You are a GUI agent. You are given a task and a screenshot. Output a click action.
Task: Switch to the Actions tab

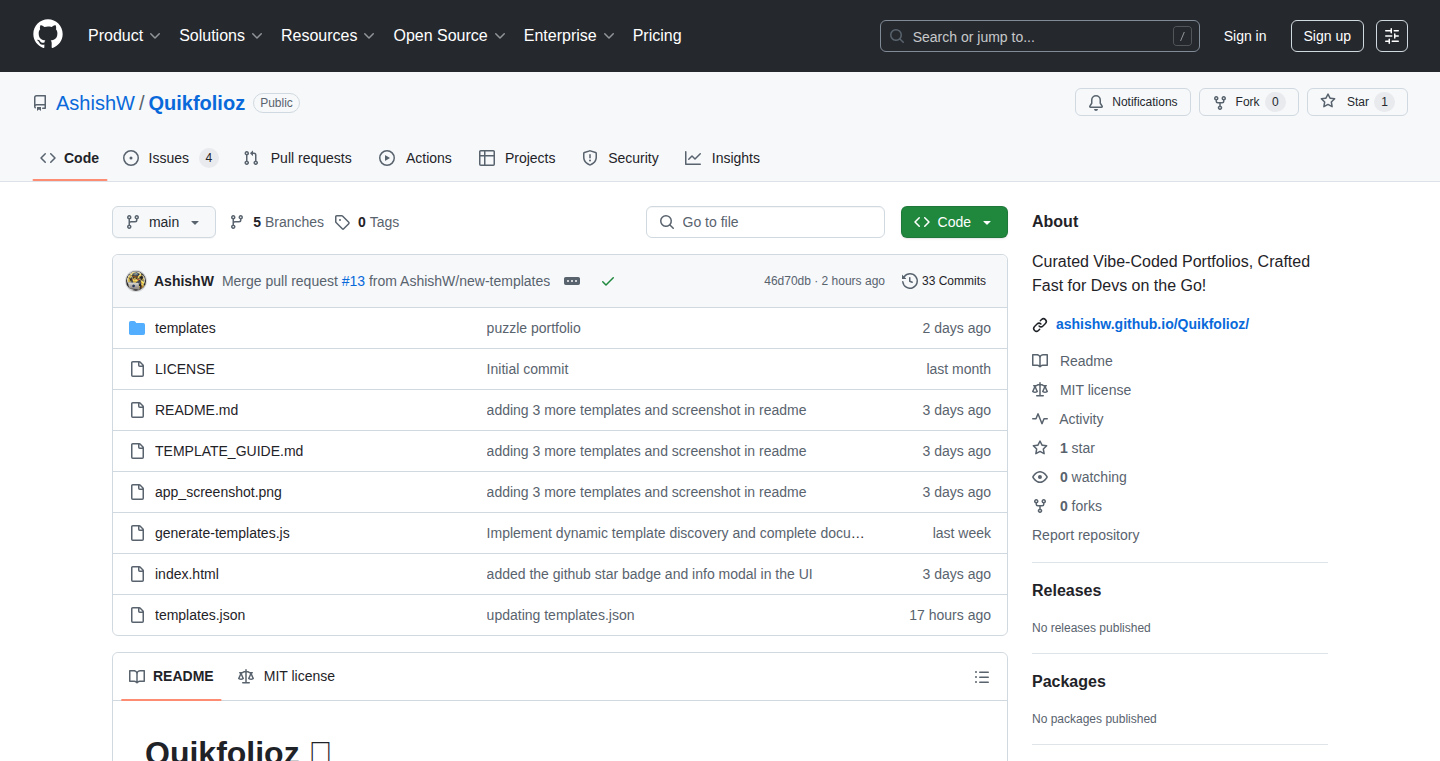click(x=416, y=158)
